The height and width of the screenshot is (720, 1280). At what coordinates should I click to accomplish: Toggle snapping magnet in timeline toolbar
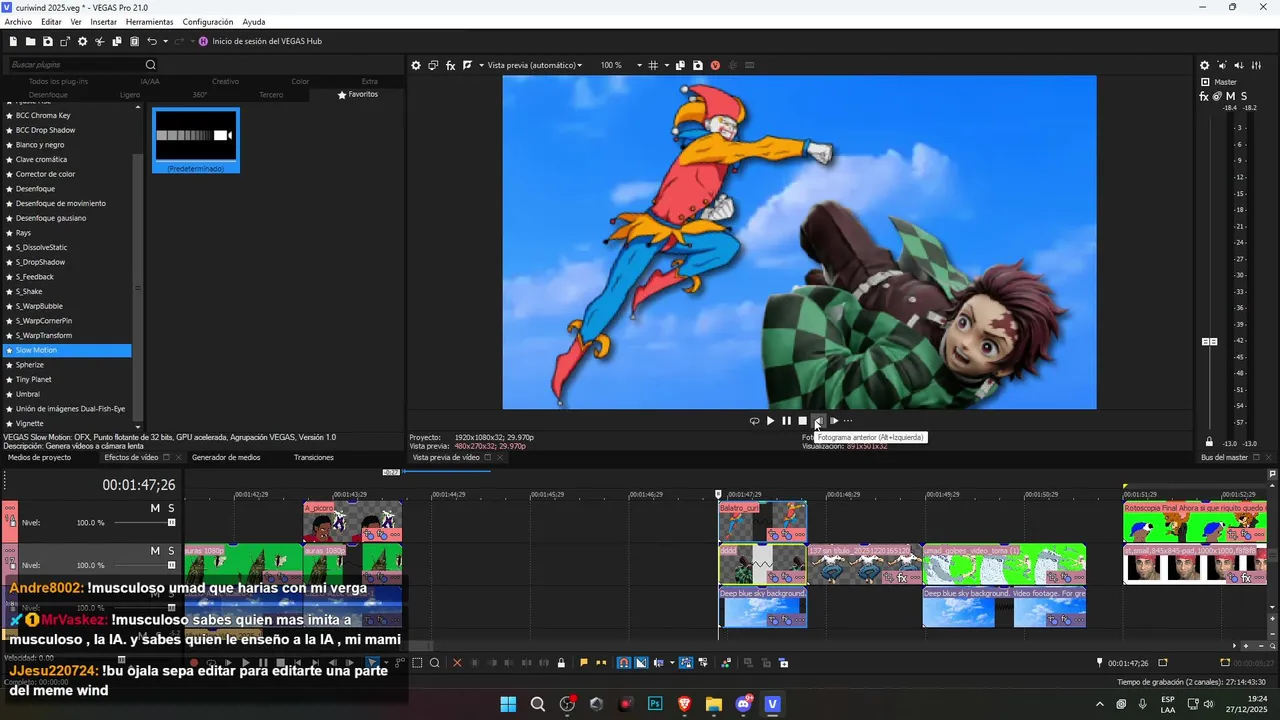pyautogui.click(x=623, y=663)
